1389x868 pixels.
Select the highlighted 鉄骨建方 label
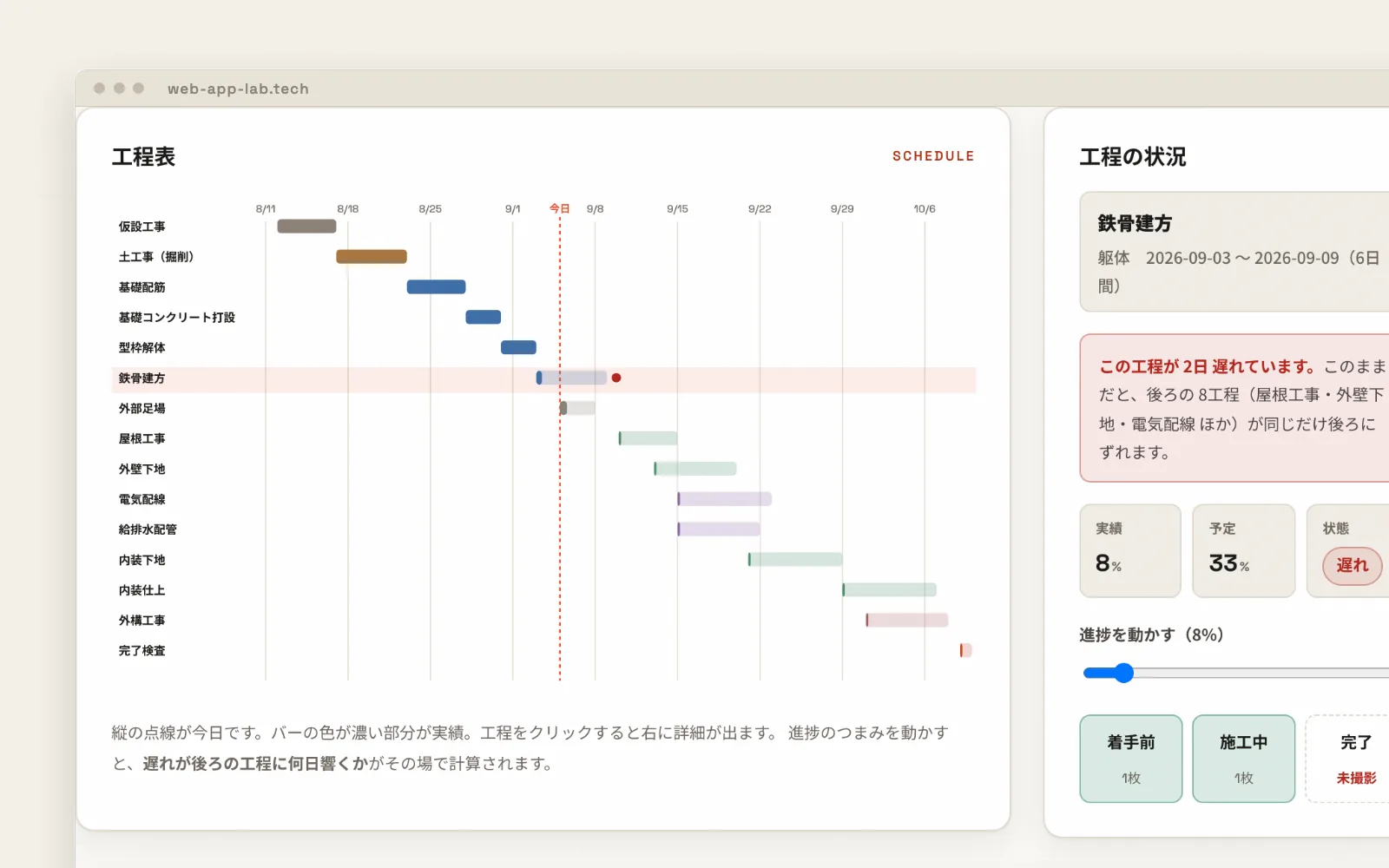tap(142, 378)
